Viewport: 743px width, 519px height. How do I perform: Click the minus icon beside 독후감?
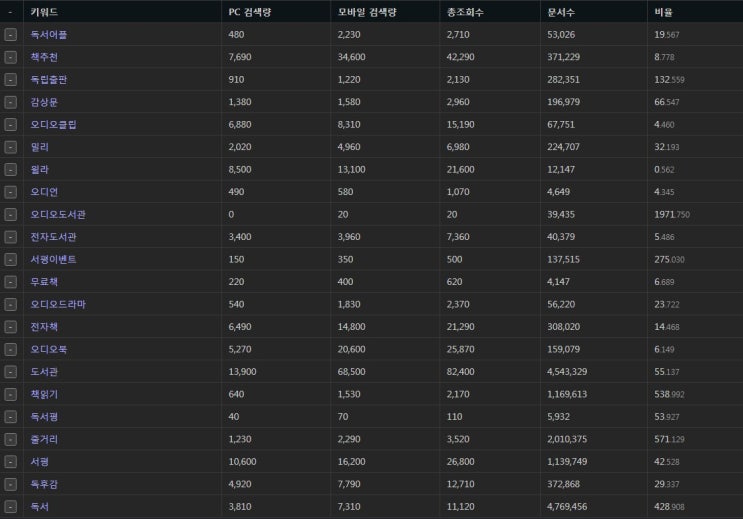pos(10,484)
